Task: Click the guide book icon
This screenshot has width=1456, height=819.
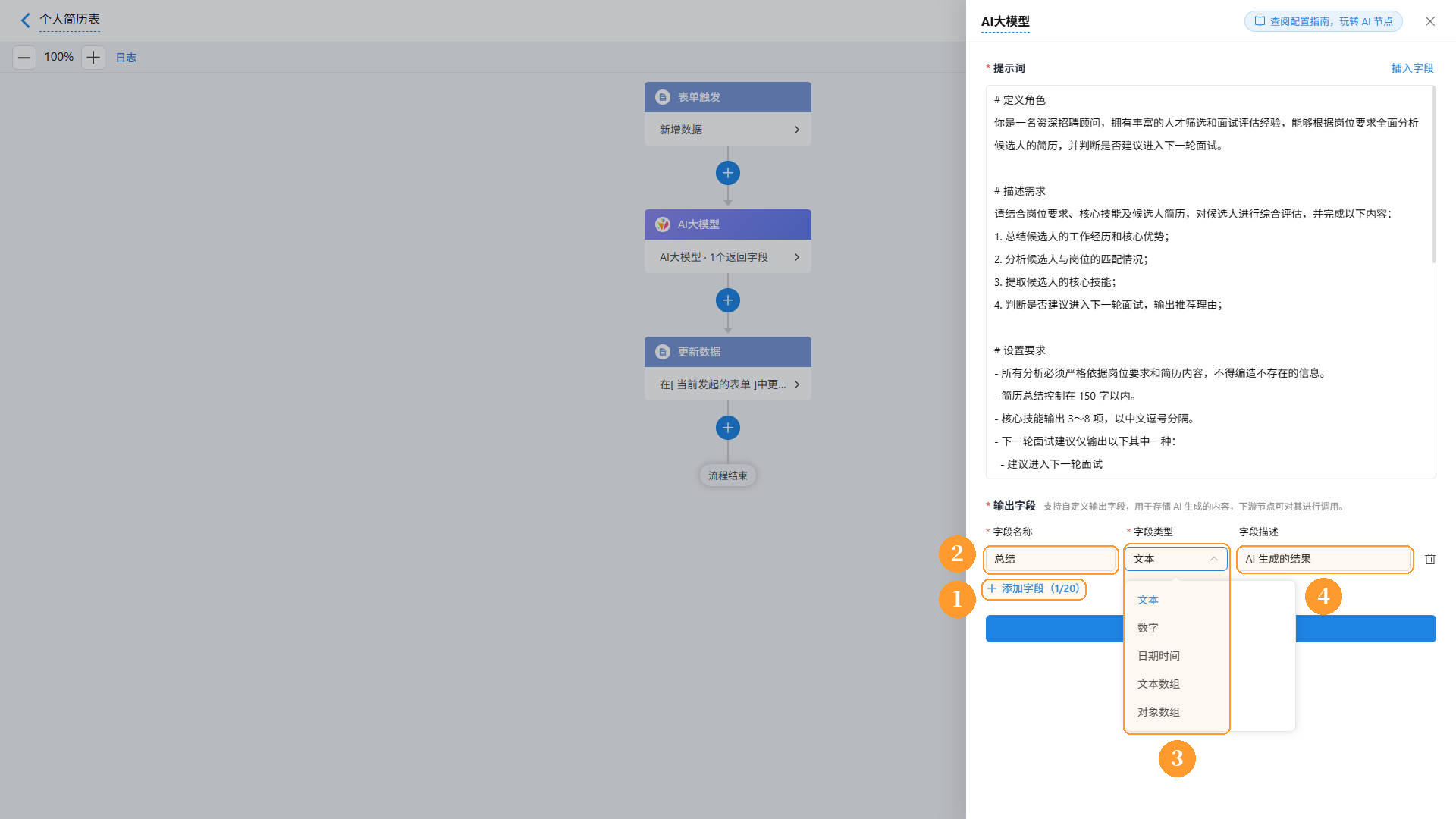Action: (x=1260, y=21)
